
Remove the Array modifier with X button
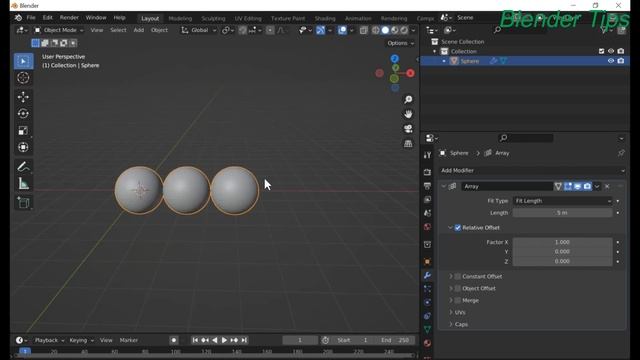tap(607, 186)
